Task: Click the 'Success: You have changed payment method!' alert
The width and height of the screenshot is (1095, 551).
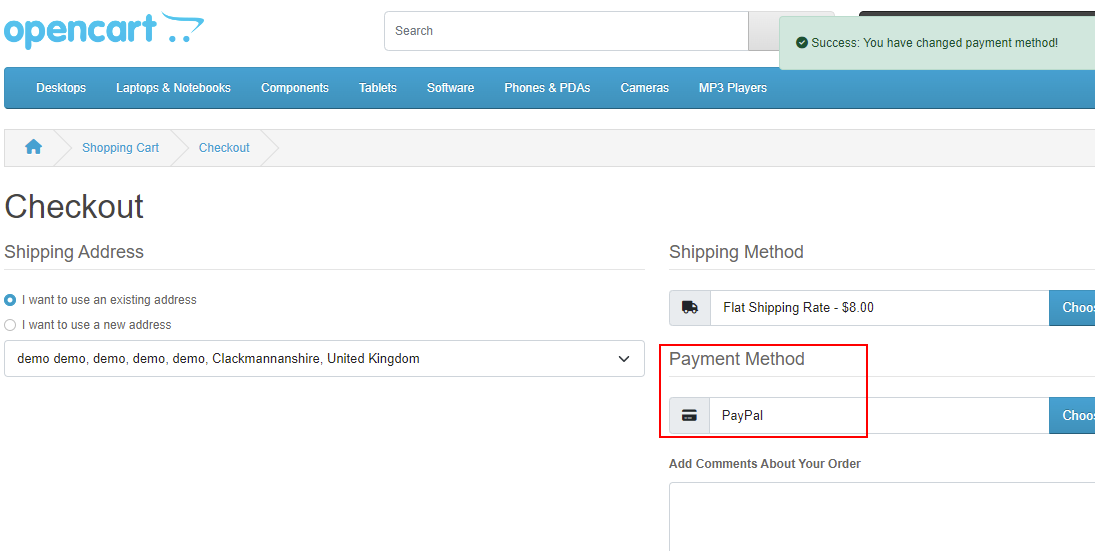Action: coord(937,43)
